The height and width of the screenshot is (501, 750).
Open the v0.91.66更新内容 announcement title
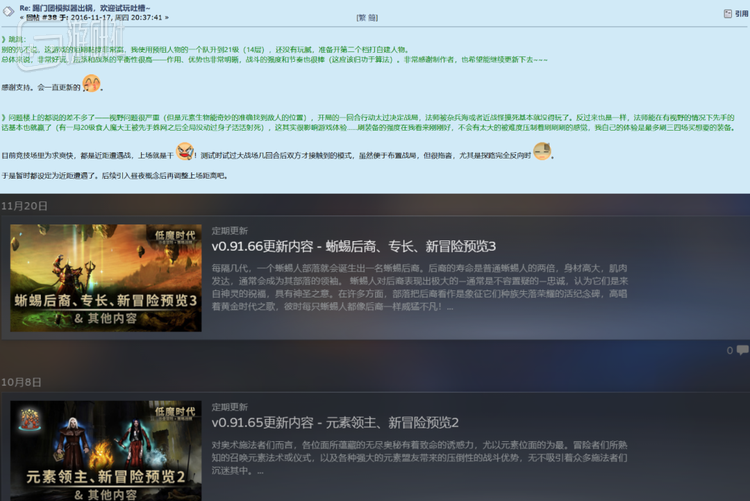353,246
